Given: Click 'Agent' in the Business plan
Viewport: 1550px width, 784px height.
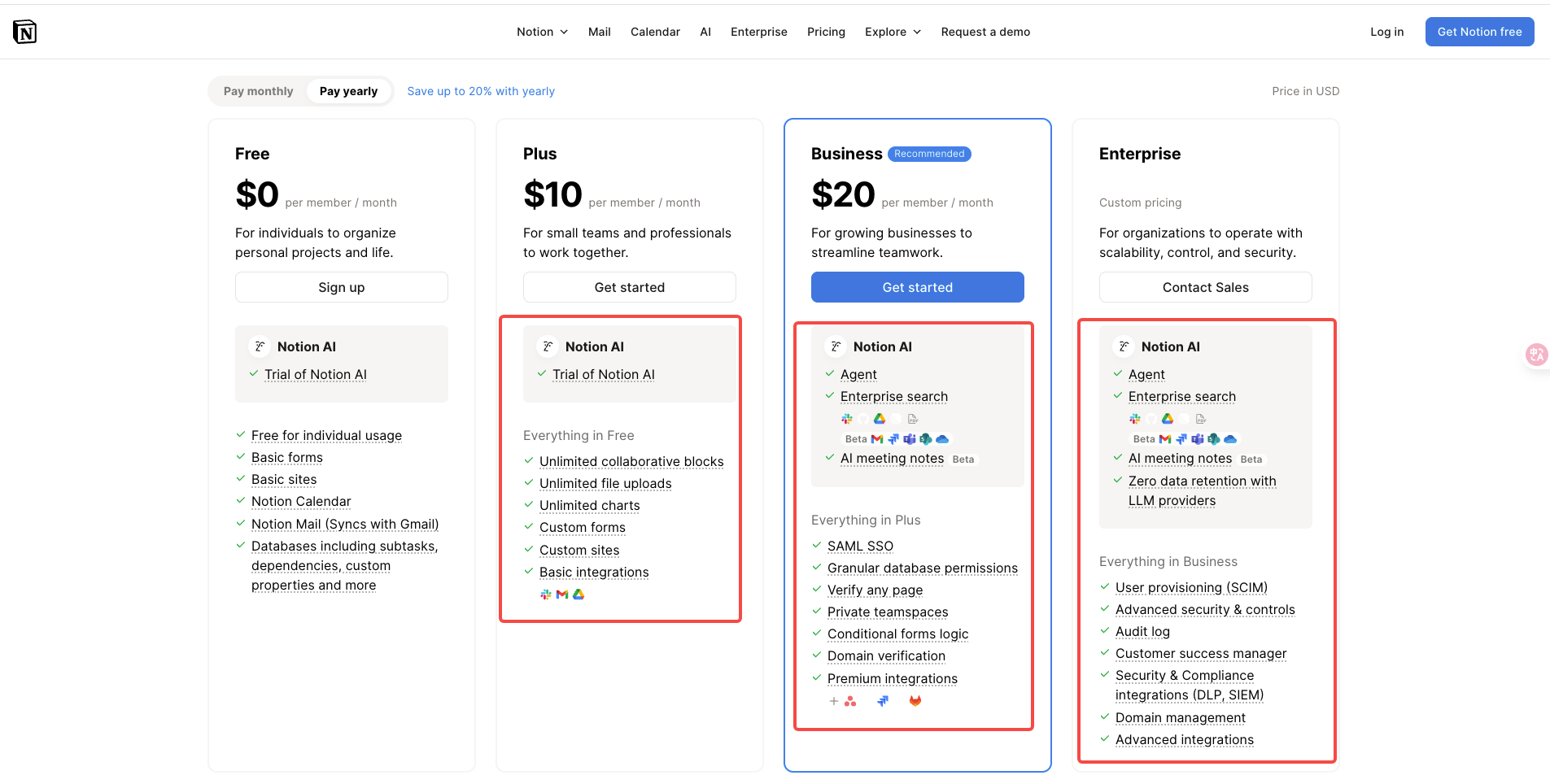Looking at the screenshot, I should pos(858,374).
